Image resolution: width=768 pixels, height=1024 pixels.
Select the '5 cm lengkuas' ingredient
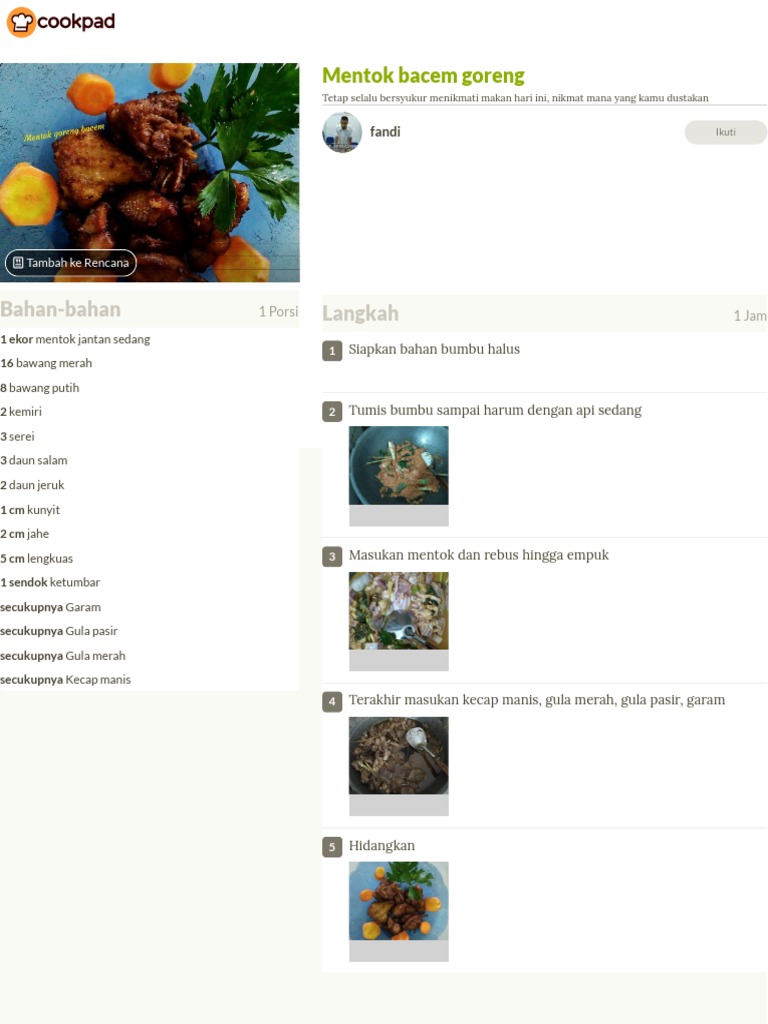37,558
